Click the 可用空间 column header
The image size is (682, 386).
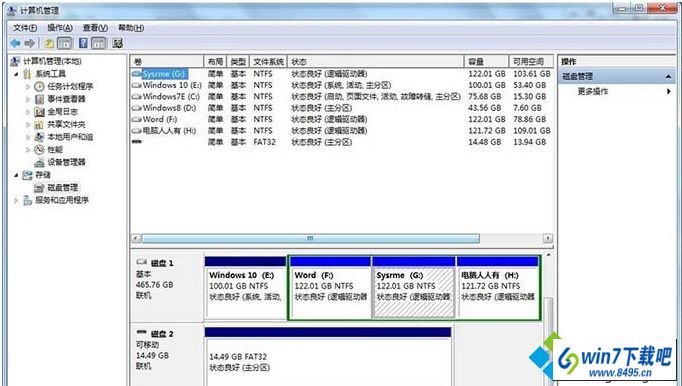pyautogui.click(x=531, y=62)
